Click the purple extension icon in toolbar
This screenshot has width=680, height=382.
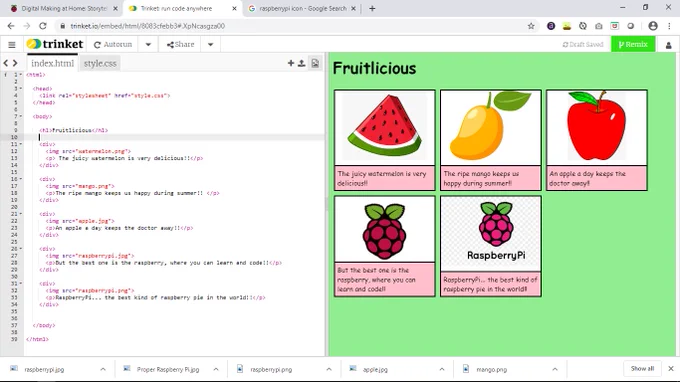pyautogui.click(x=551, y=26)
